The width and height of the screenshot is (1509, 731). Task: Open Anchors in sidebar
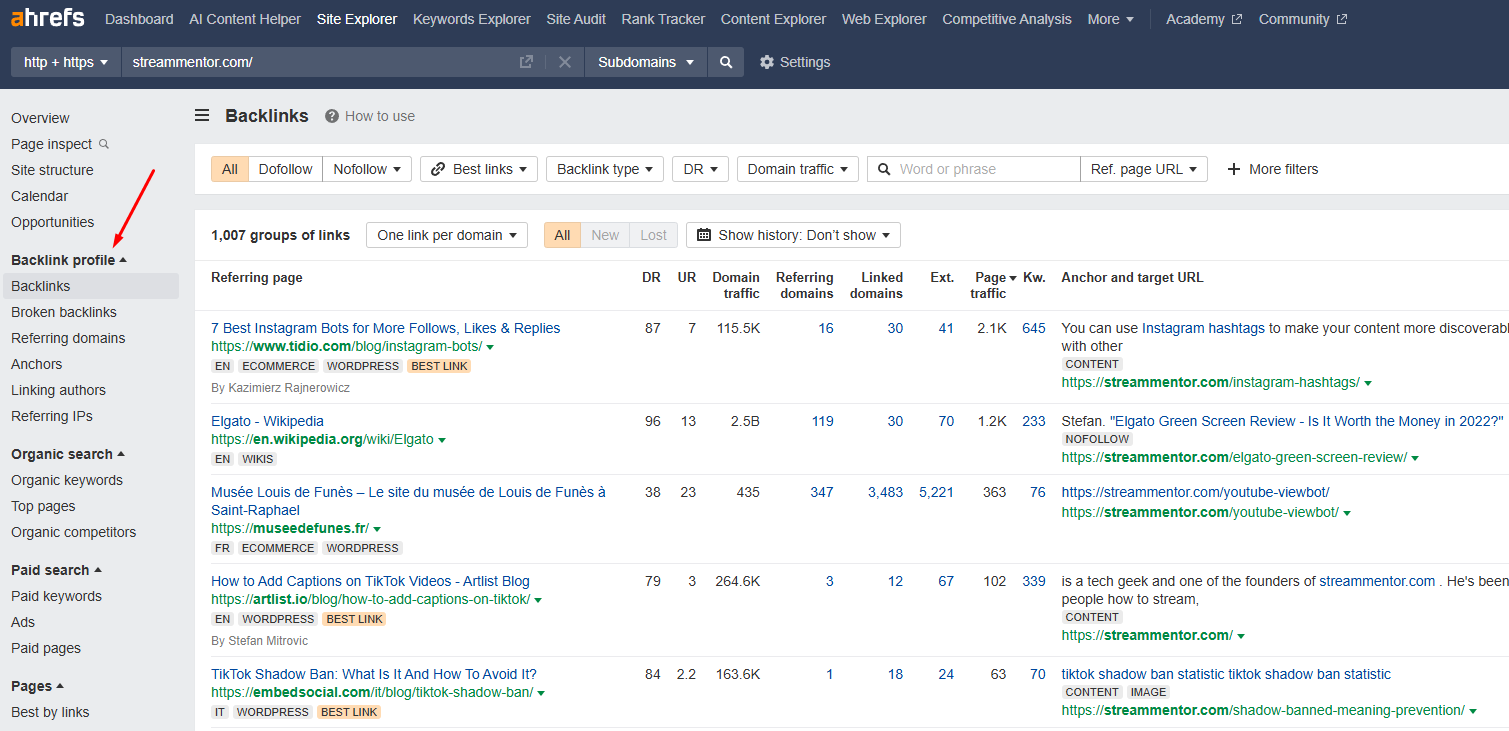[37, 364]
